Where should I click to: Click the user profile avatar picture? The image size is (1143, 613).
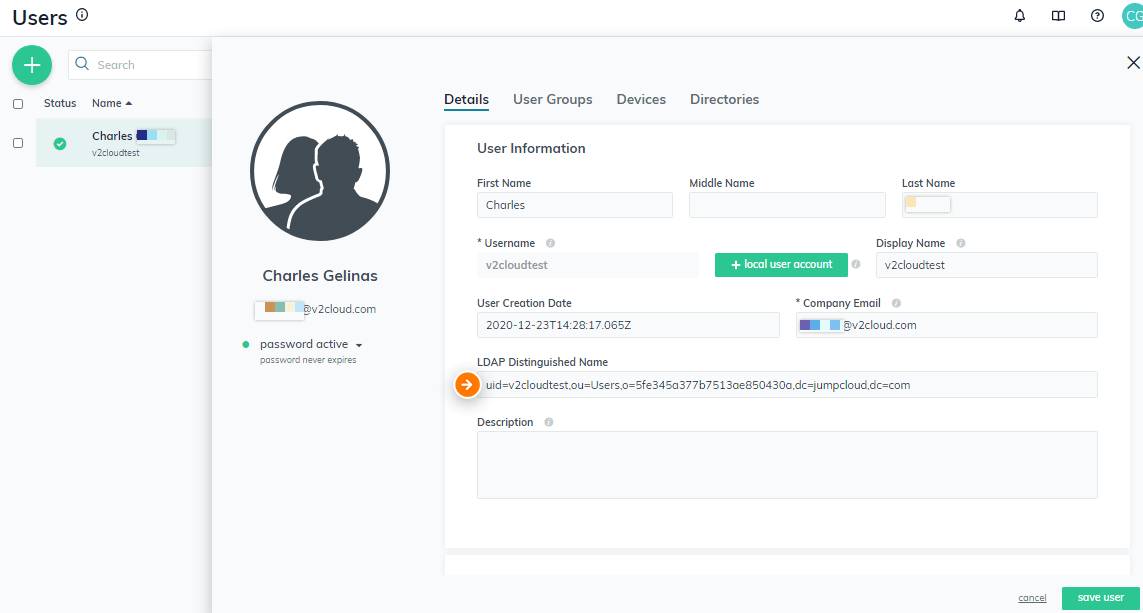320,171
